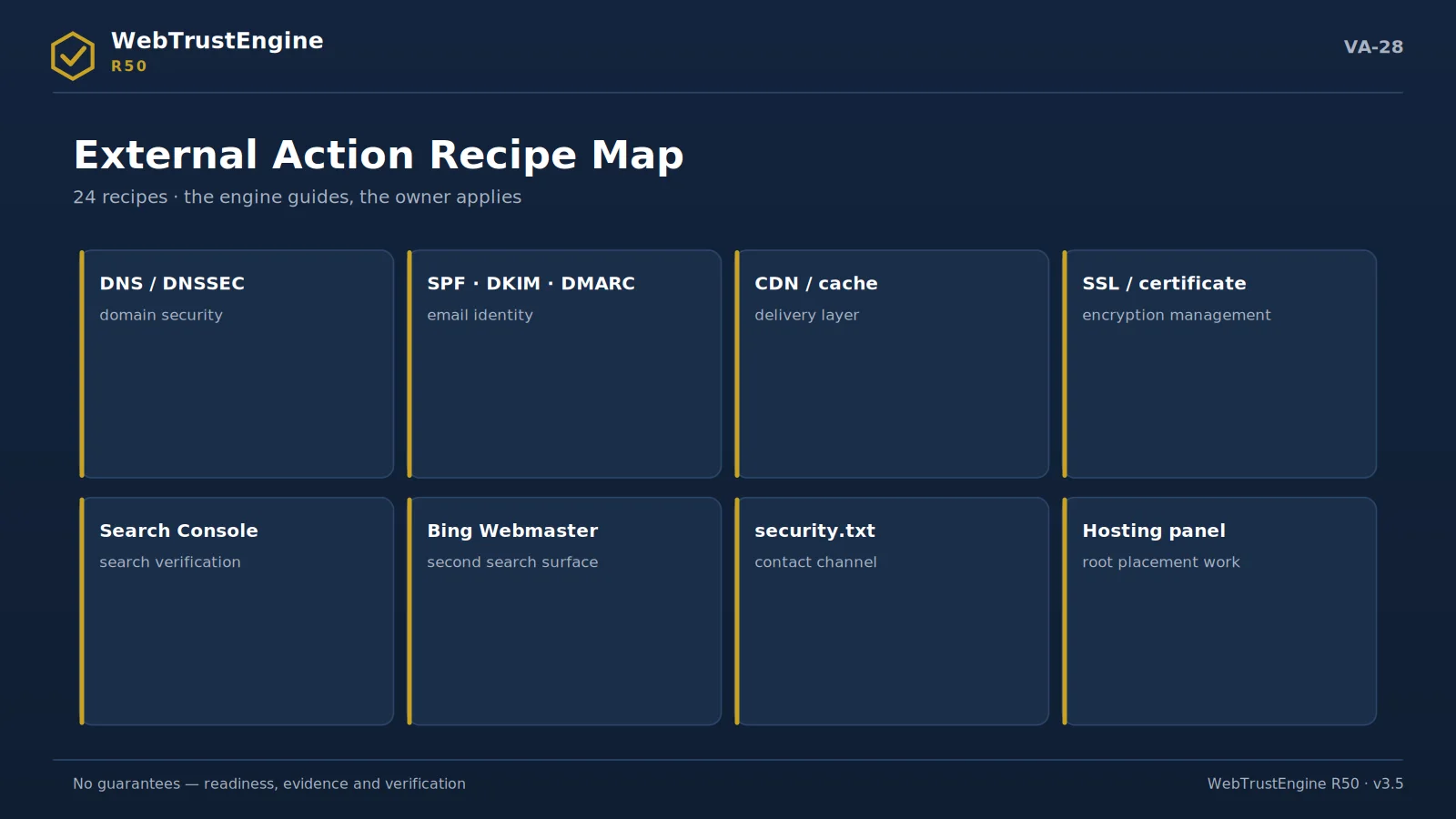Click the WebTrustEngine R50 · v3.5 footer text
Image resolution: width=1456 pixels, height=819 pixels.
click(x=1305, y=784)
